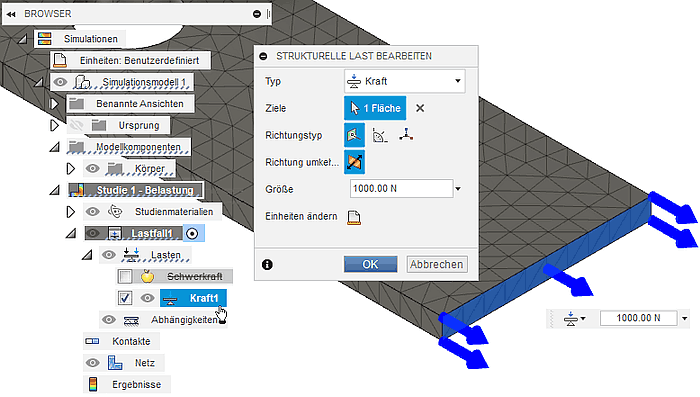700x397 pixels.
Task: Open the change units document icon
Action: (x=354, y=217)
